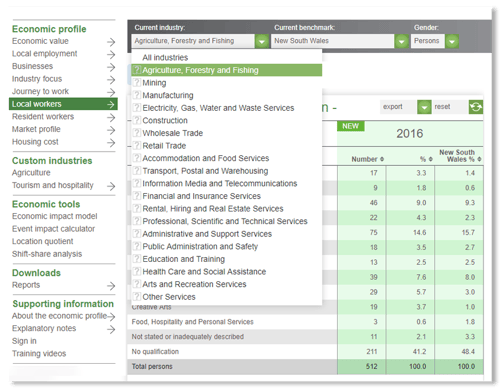Click help icon beside Wholesale Trade

pyautogui.click(x=137, y=133)
